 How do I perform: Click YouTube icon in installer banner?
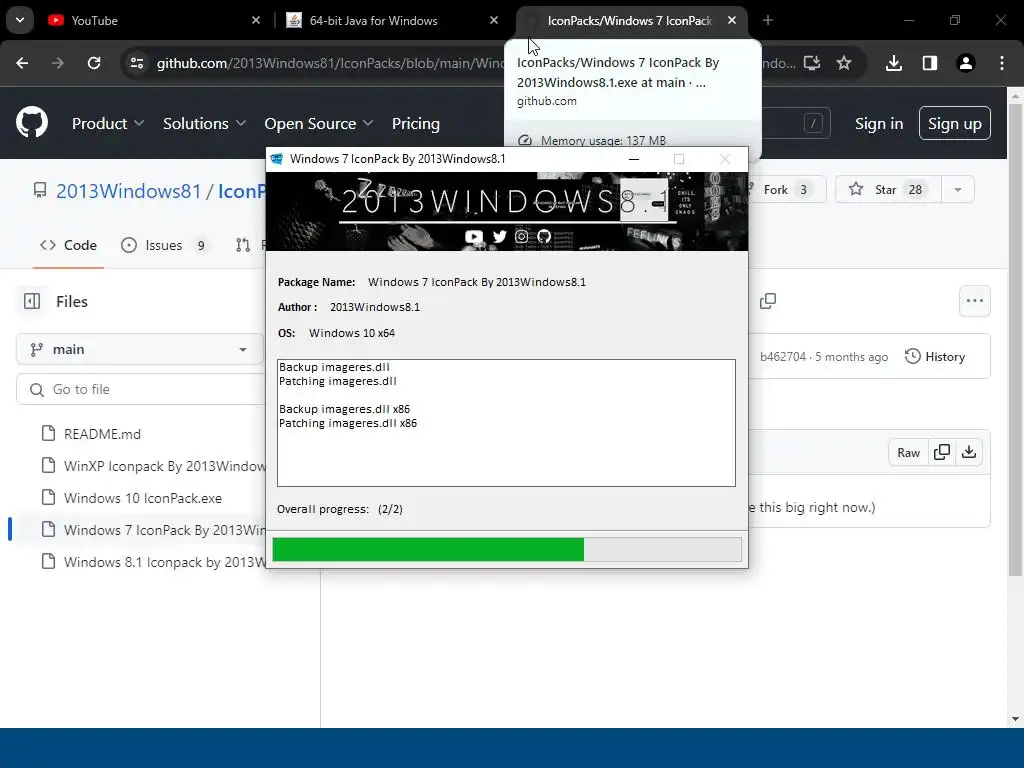(x=474, y=236)
